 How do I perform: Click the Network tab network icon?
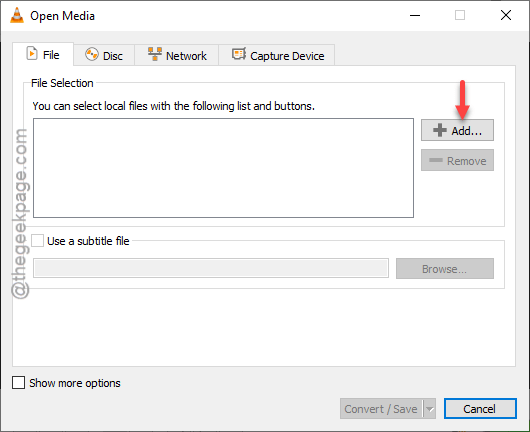[x=155, y=54]
